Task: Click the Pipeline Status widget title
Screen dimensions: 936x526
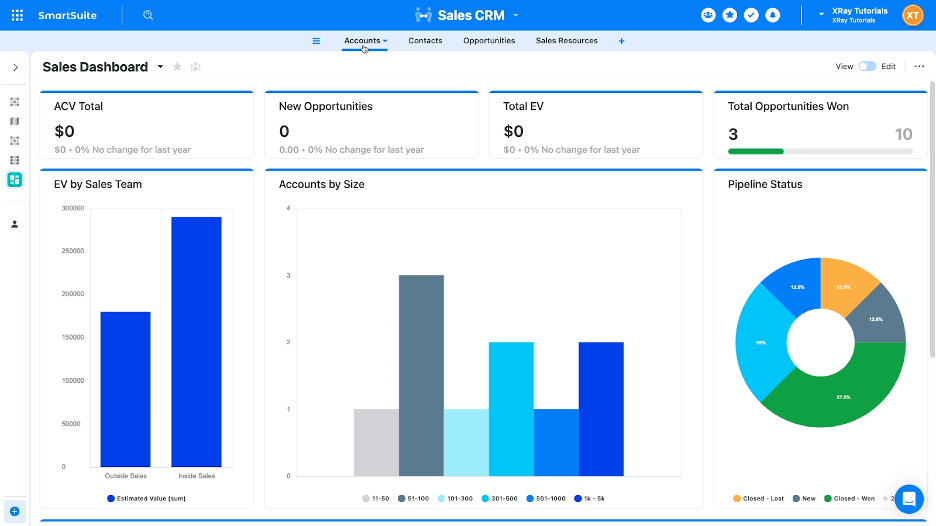Action: point(765,184)
